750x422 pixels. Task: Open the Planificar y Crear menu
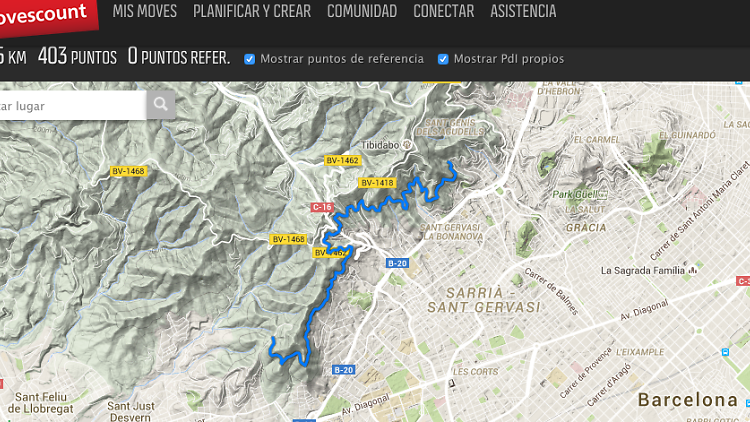coord(252,11)
